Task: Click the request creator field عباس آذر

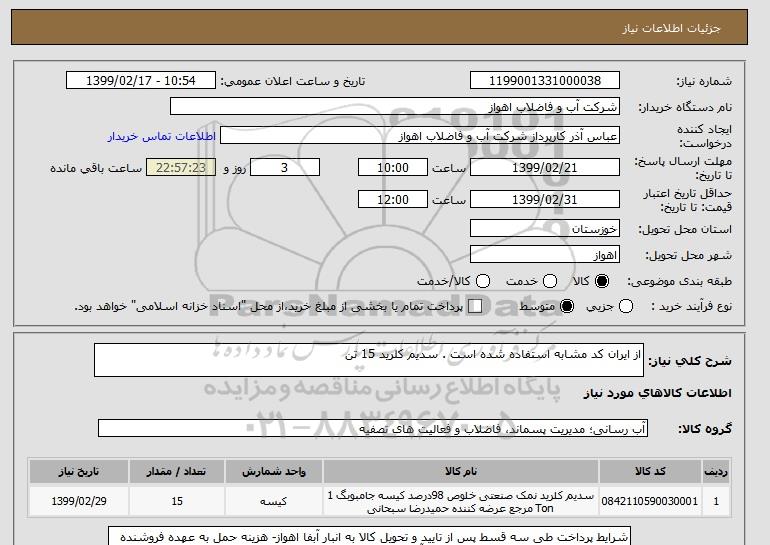Action: click(x=420, y=136)
